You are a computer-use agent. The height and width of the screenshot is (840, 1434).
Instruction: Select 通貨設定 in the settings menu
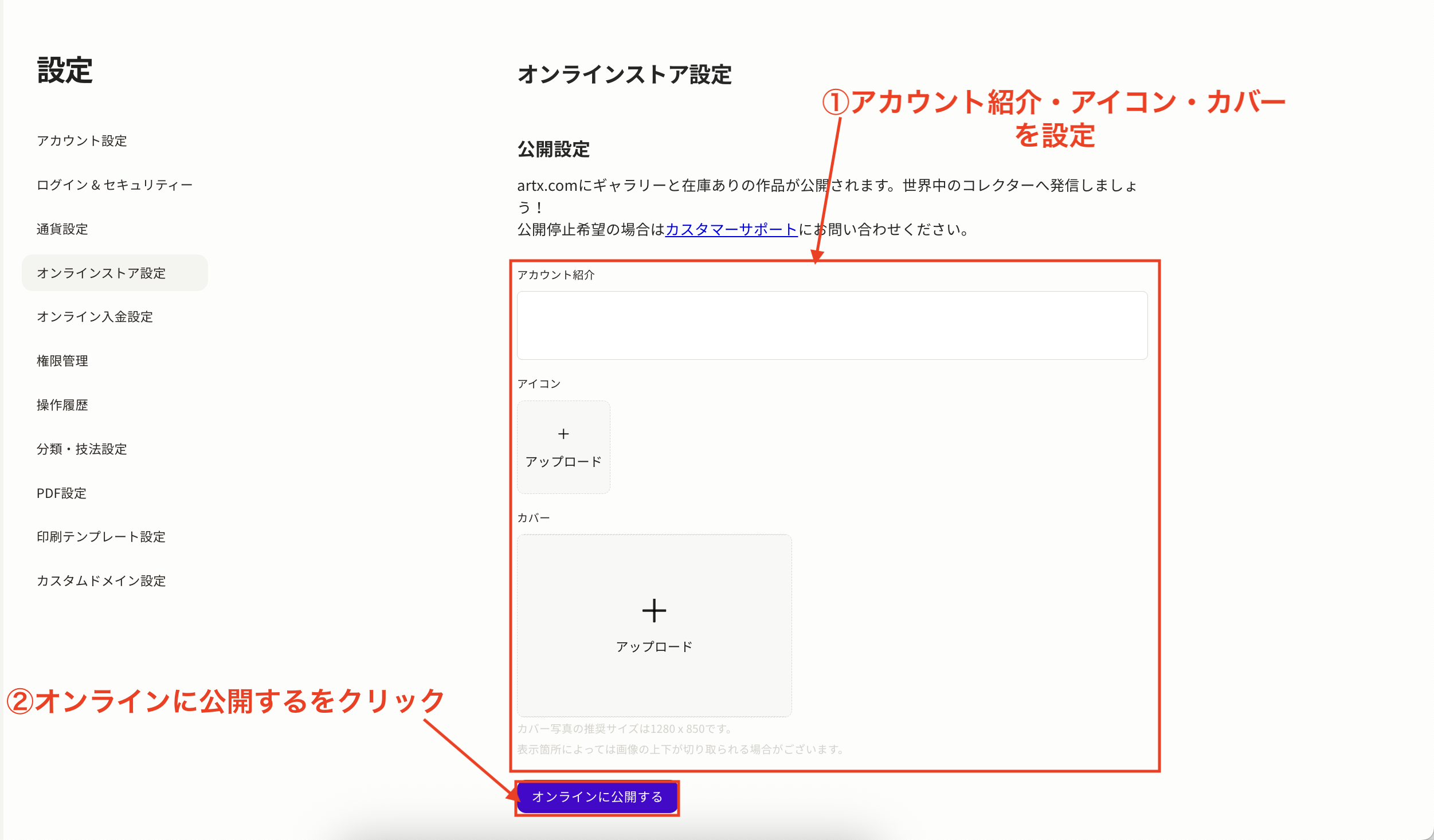coord(62,229)
